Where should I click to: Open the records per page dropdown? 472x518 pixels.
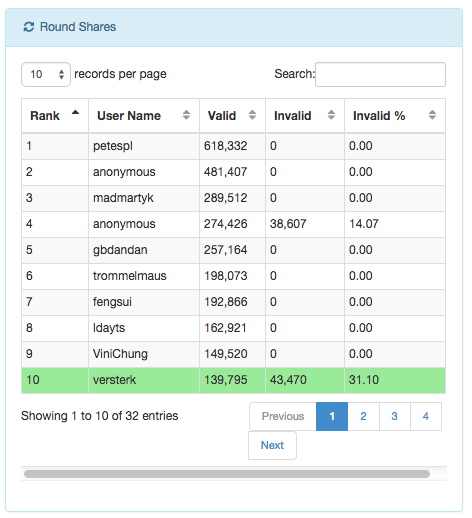[x=46, y=74]
